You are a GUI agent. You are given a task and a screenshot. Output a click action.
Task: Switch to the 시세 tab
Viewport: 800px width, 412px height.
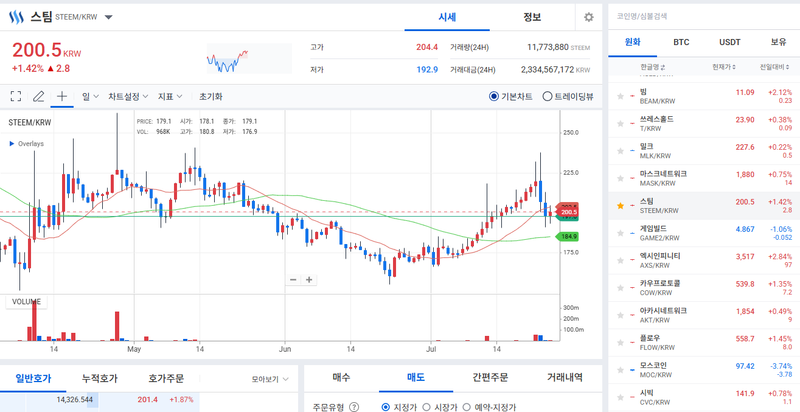(x=447, y=17)
